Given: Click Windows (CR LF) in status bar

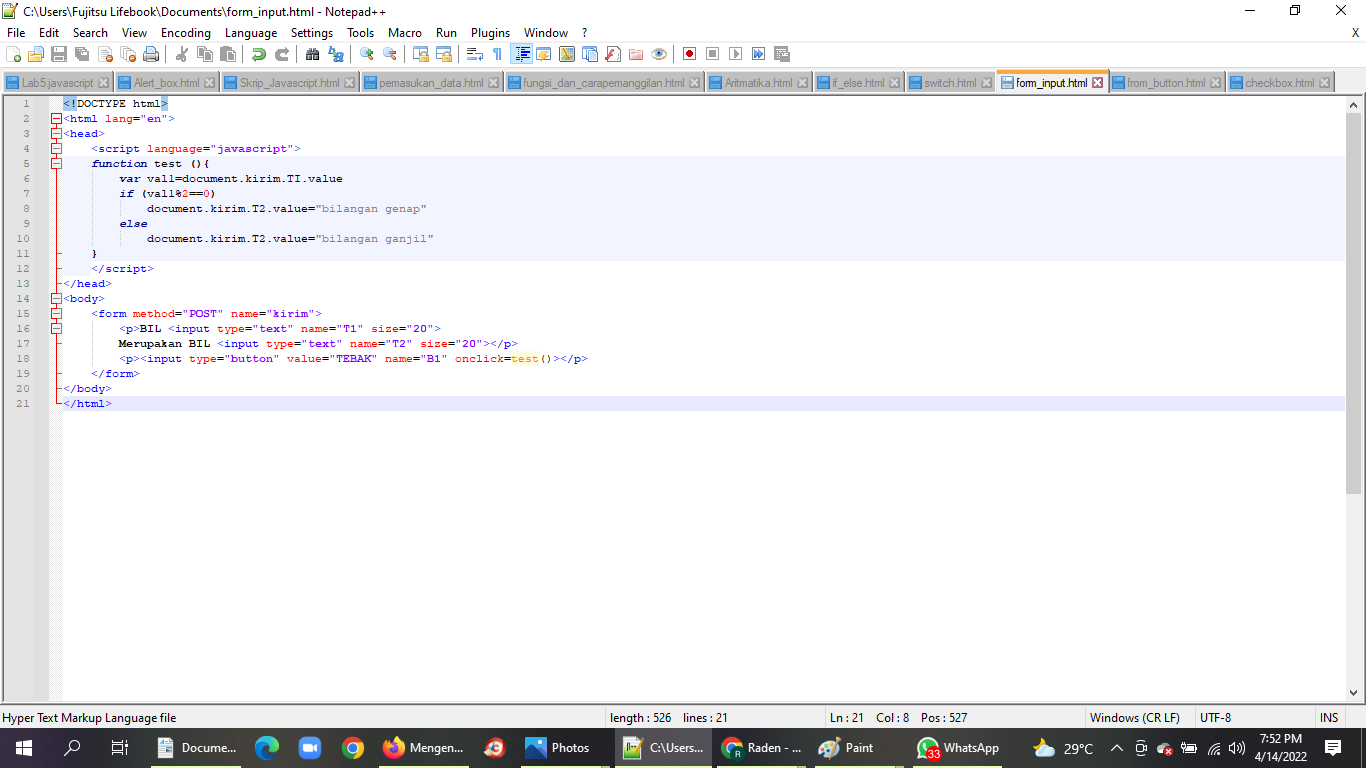Looking at the screenshot, I should [x=1134, y=718].
